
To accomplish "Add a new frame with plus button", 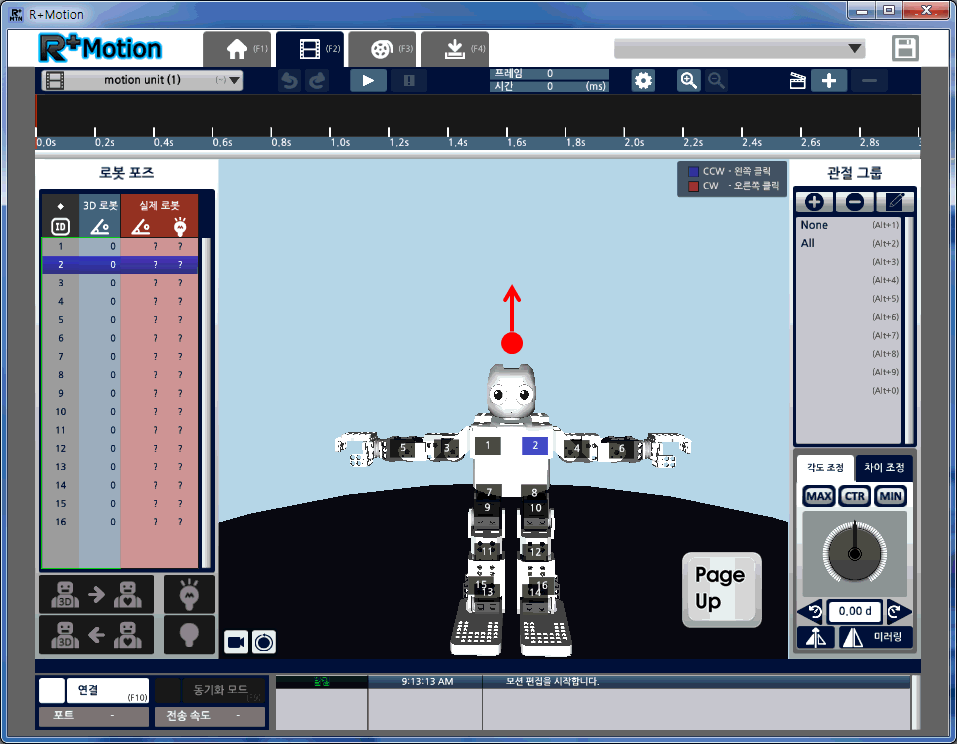I will click(x=829, y=81).
